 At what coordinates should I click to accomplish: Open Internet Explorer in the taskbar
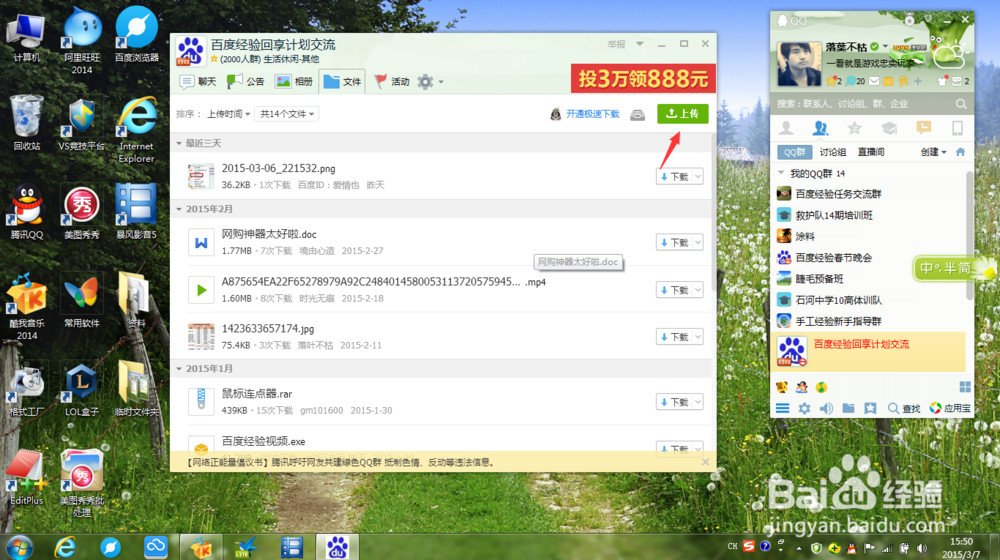[x=65, y=547]
